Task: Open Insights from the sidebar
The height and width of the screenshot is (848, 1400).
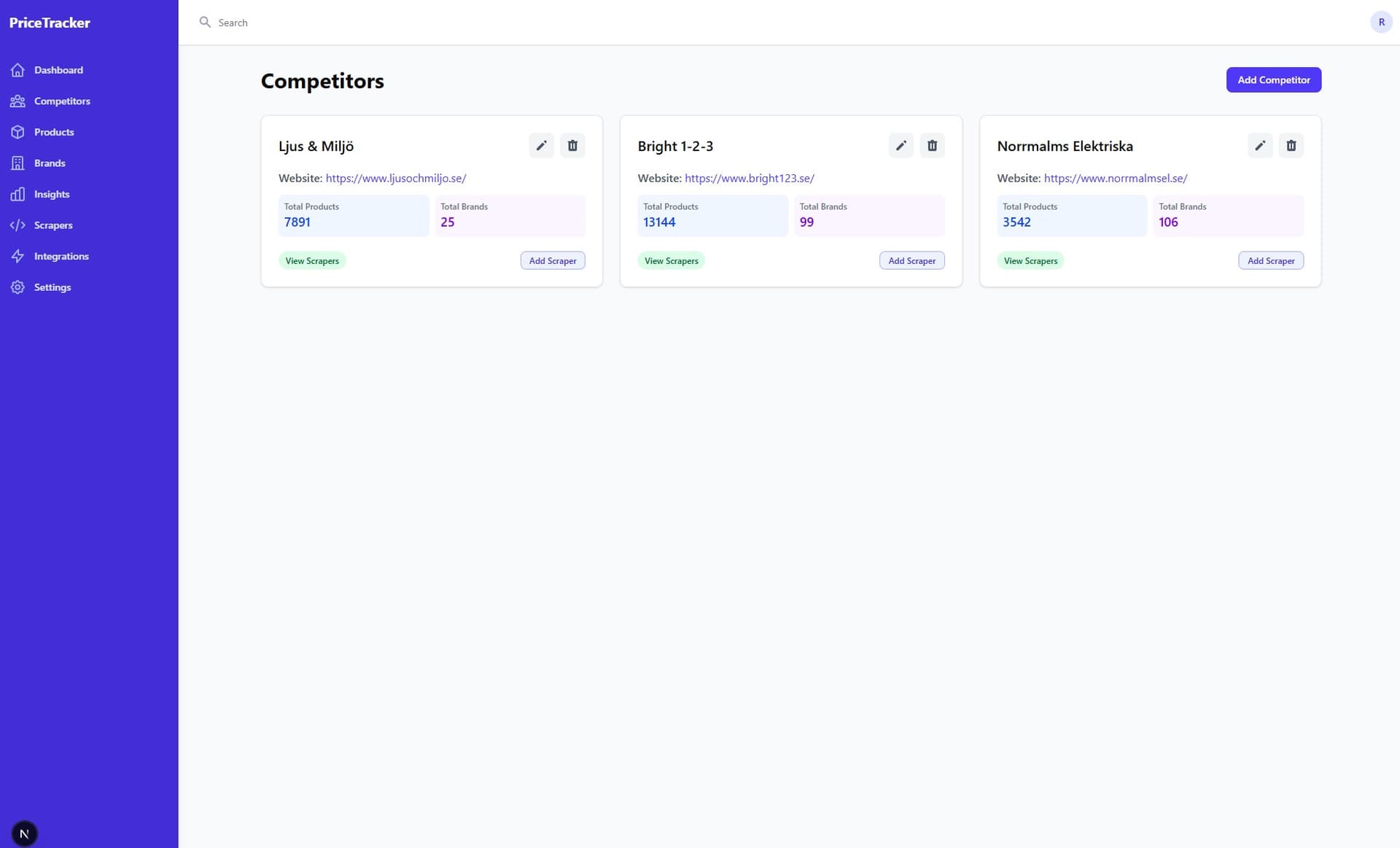Action: (52, 194)
